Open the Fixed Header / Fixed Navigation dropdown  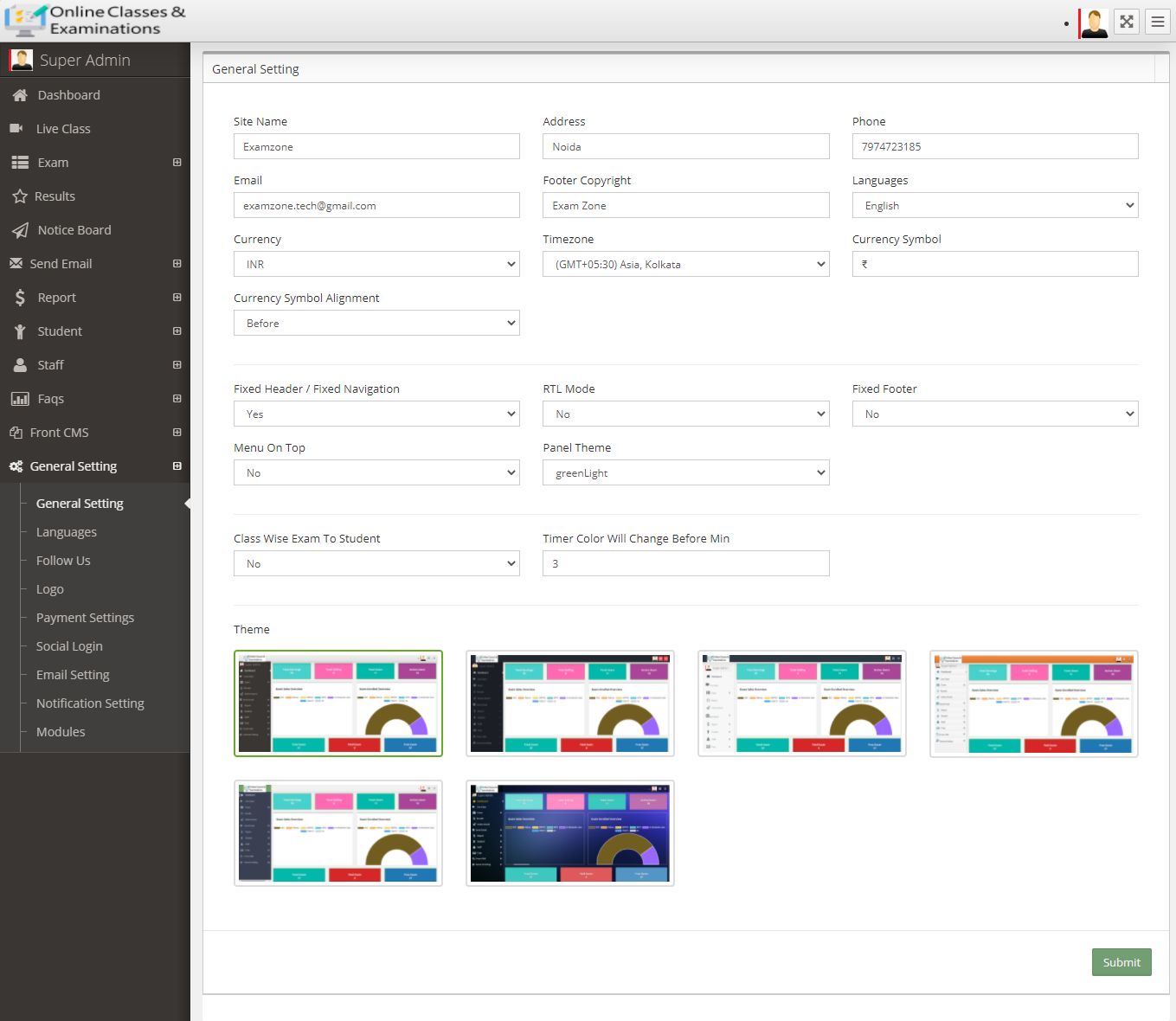[376, 414]
